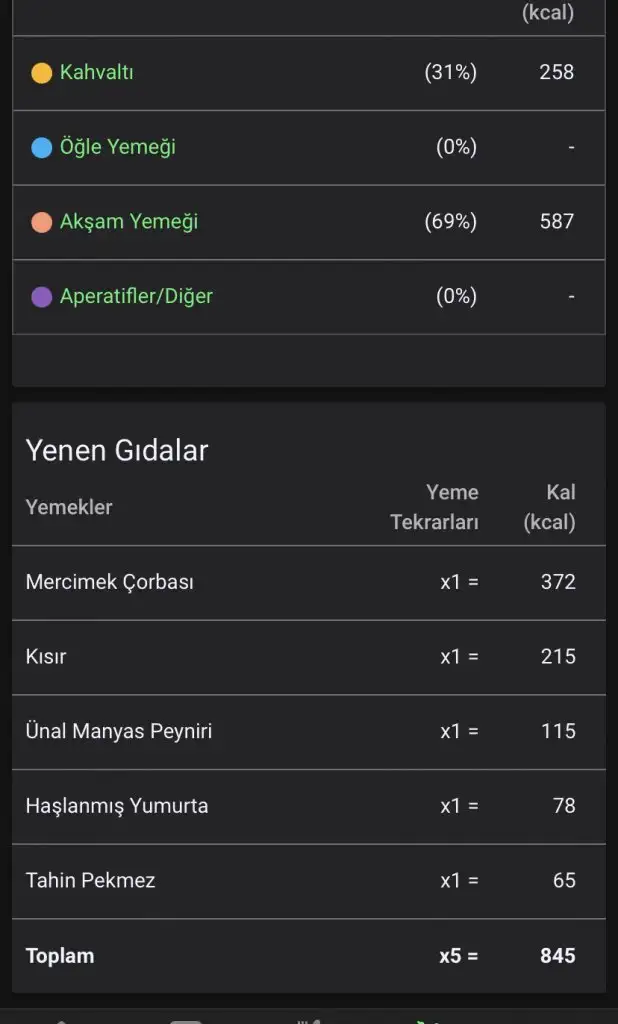This screenshot has height=1024, width=618.
Task: Click the Yenen Gıdalar section title
Action: [x=116, y=451]
